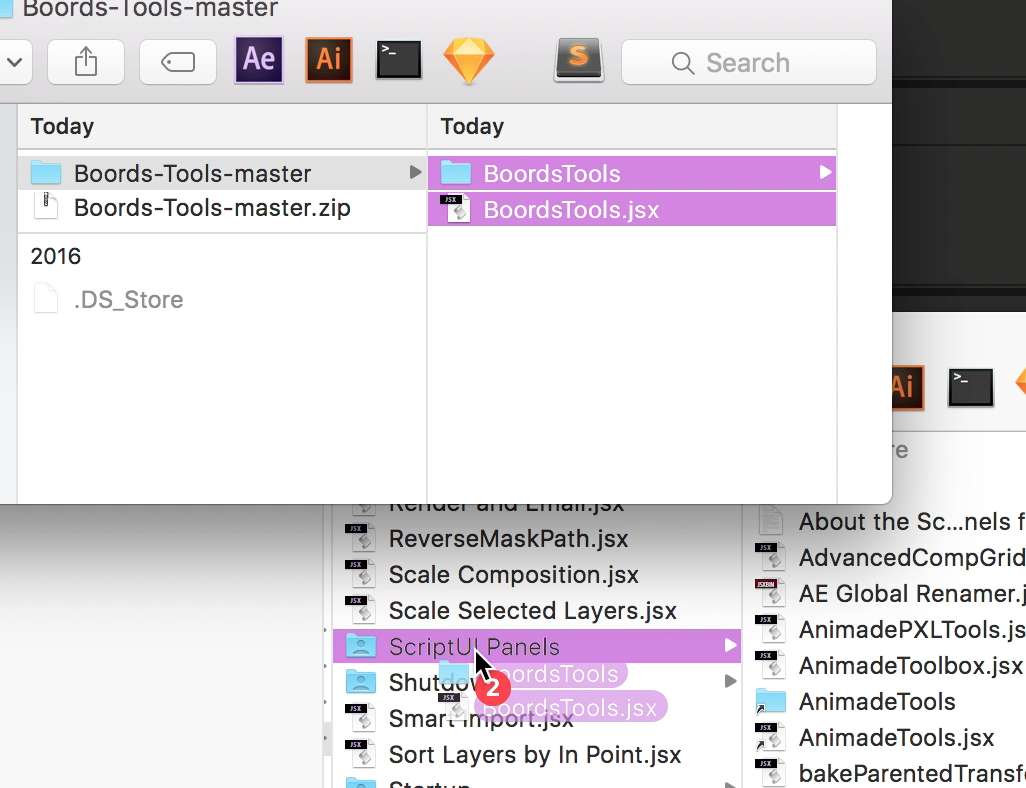1026x788 pixels.
Task: Click the Share button in toolbar
Action: tap(86, 62)
